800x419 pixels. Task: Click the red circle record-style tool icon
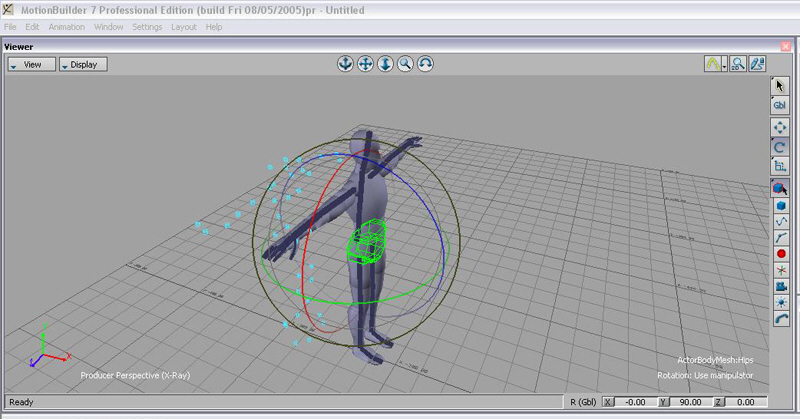[781, 254]
